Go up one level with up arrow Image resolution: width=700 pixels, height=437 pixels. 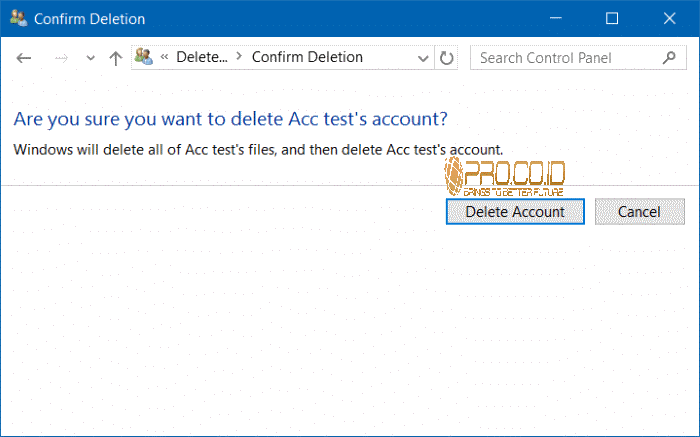coord(116,58)
